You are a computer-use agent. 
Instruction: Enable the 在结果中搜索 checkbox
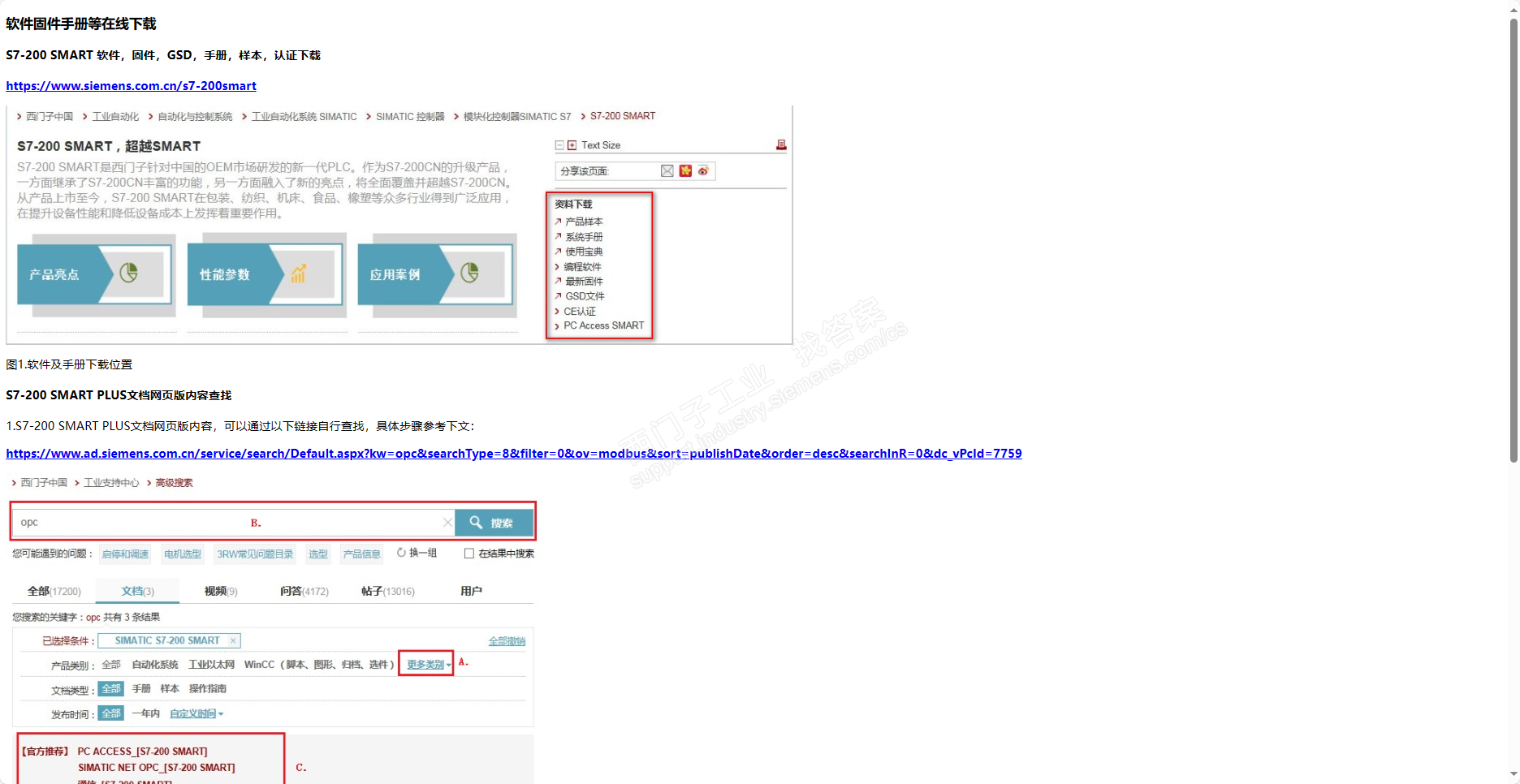click(469, 554)
